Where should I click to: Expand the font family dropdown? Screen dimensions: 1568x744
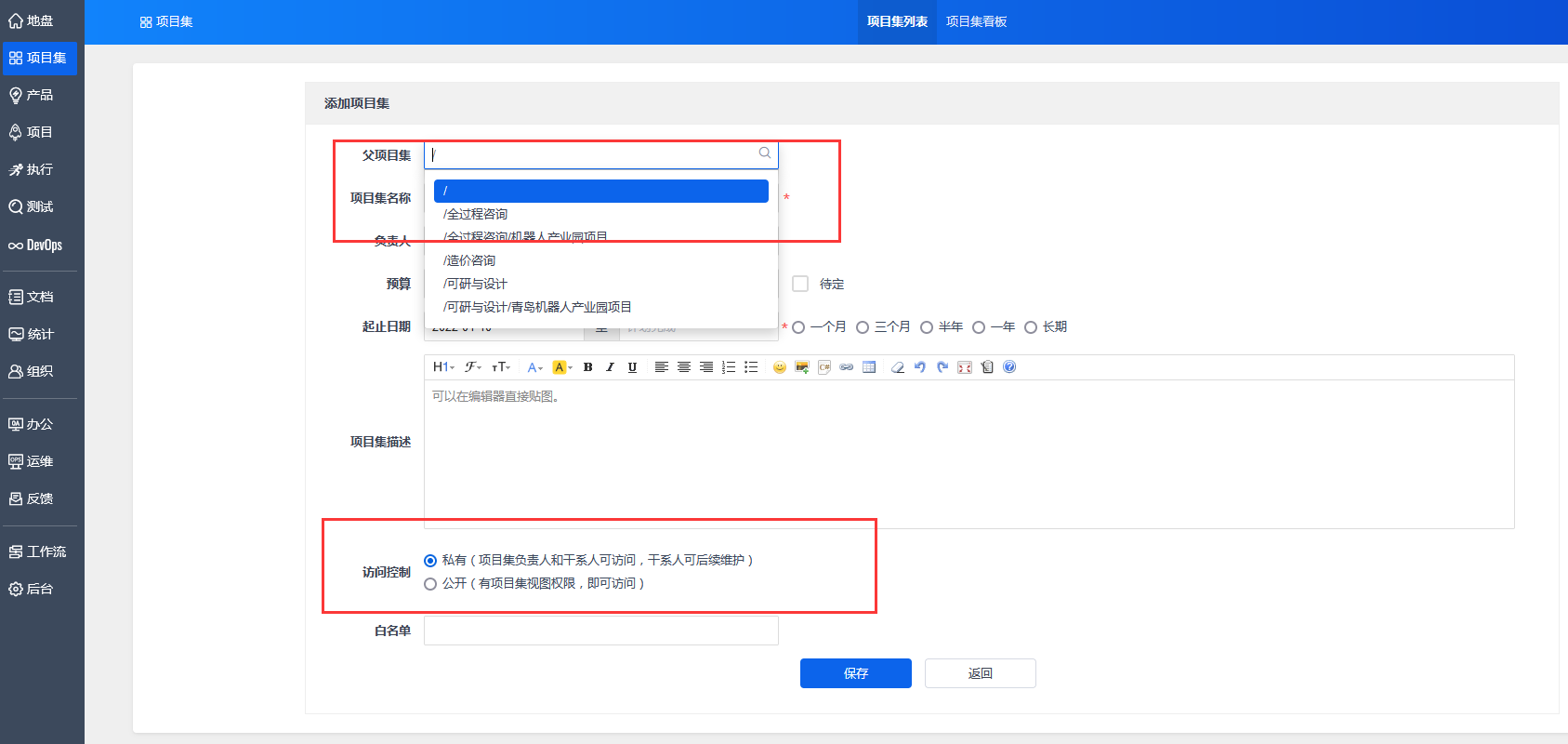click(473, 367)
